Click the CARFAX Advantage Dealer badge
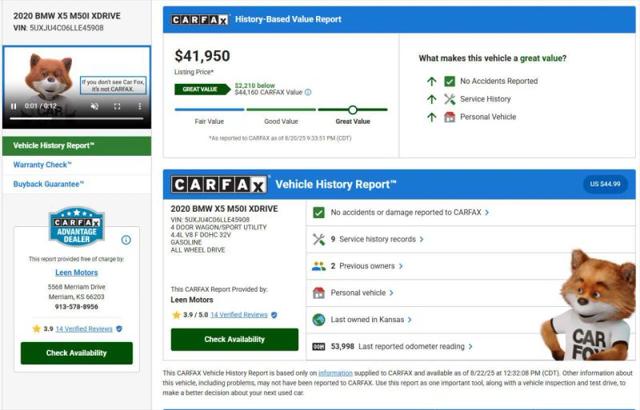Screen dimensions: 640x410 pyautogui.click(x=77, y=227)
